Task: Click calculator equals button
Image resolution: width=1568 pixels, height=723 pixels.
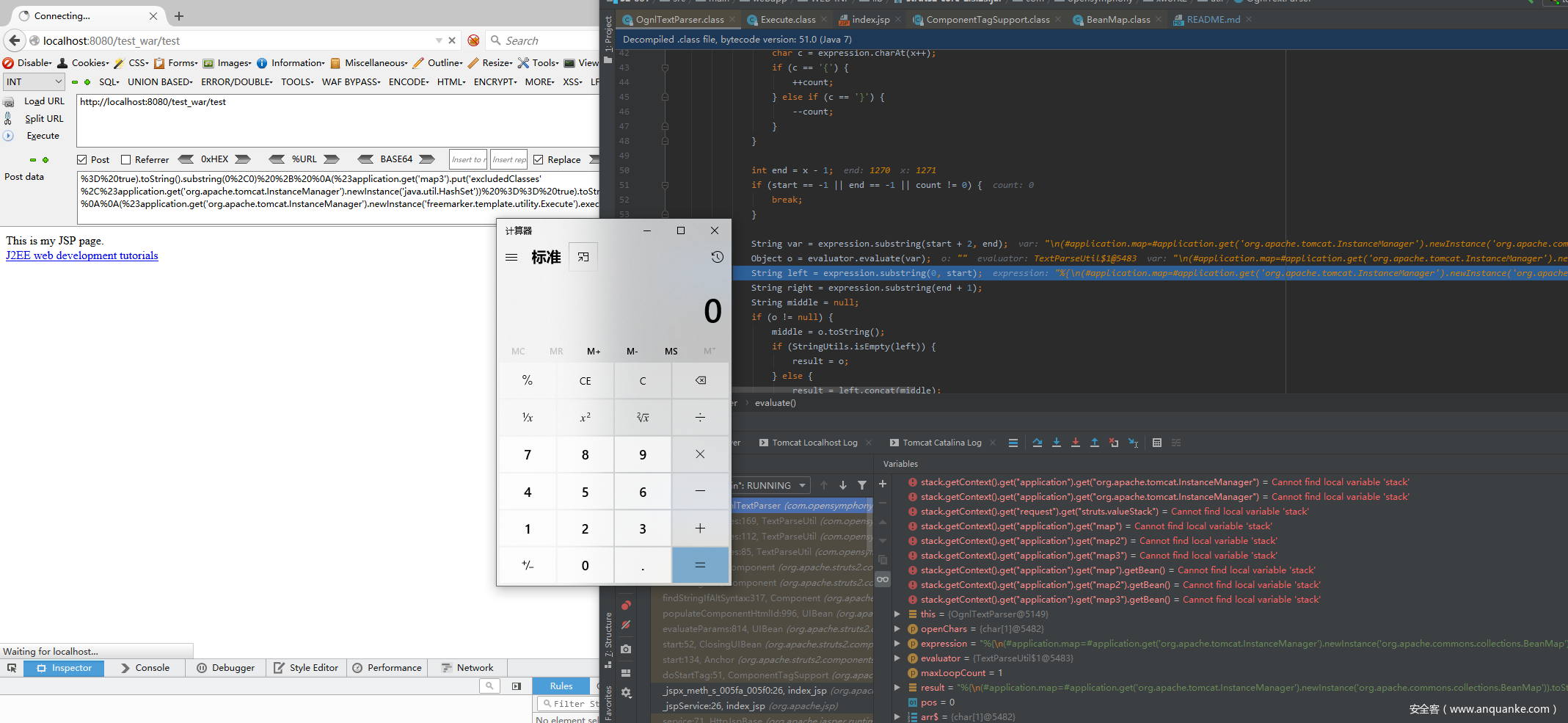Action: tap(701, 565)
